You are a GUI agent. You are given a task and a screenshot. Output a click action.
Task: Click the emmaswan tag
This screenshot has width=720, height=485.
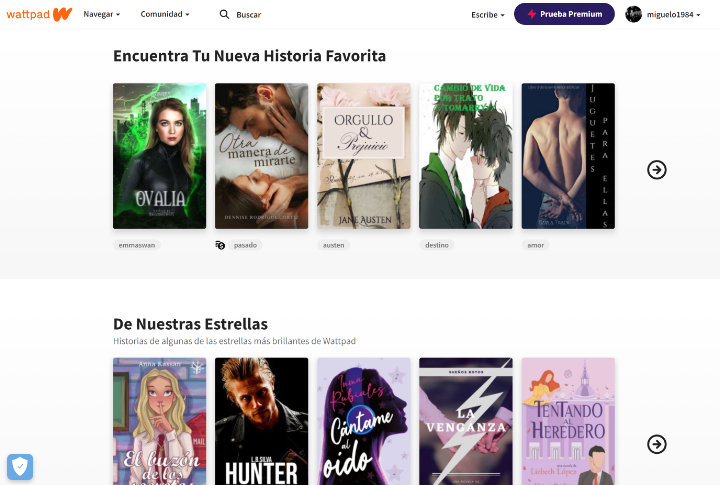click(x=136, y=245)
